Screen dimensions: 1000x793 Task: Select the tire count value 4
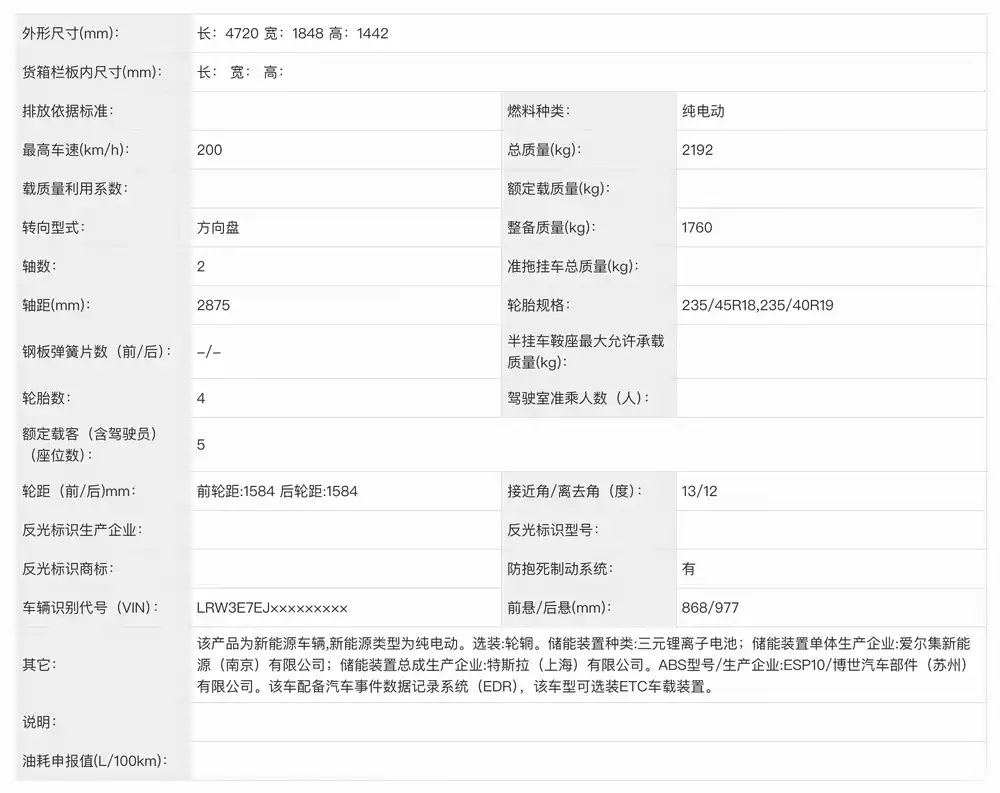[x=201, y=399]
